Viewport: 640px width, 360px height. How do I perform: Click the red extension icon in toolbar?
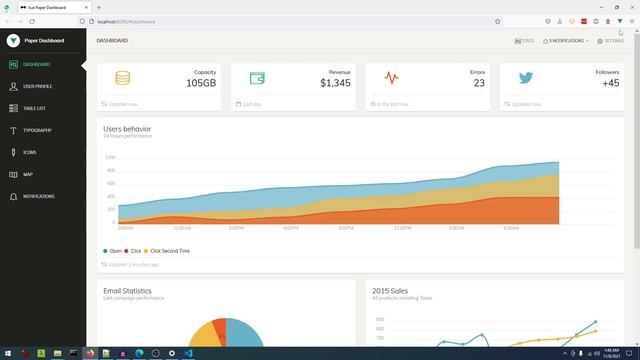(584, 21)
